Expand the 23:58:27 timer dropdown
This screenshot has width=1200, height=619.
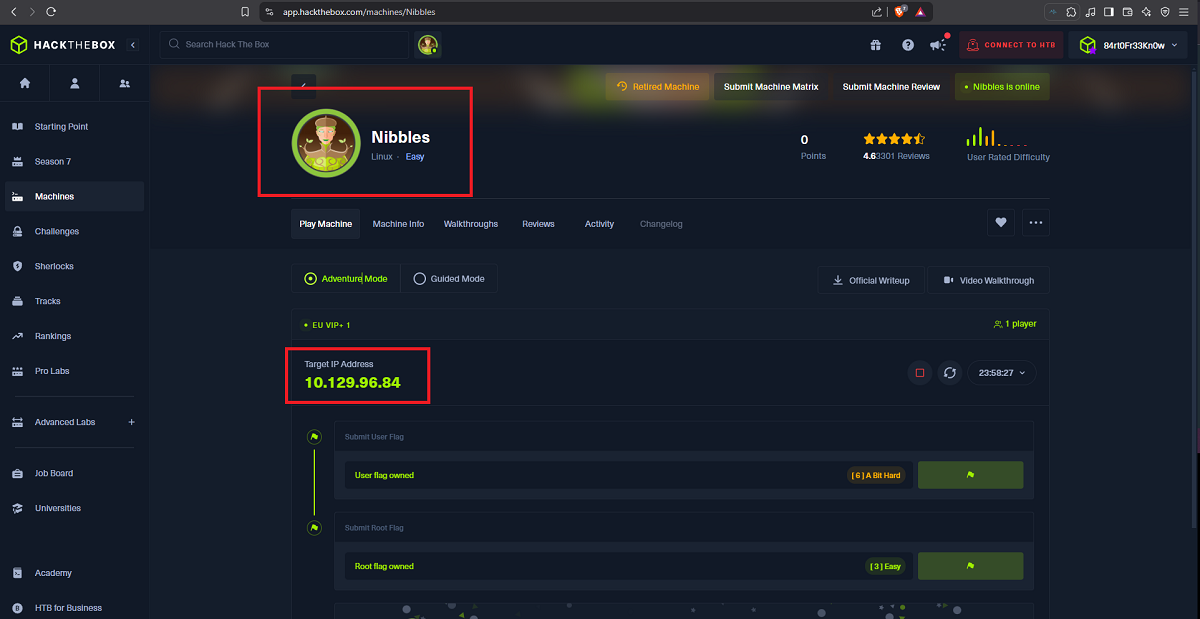[1002, 373]
